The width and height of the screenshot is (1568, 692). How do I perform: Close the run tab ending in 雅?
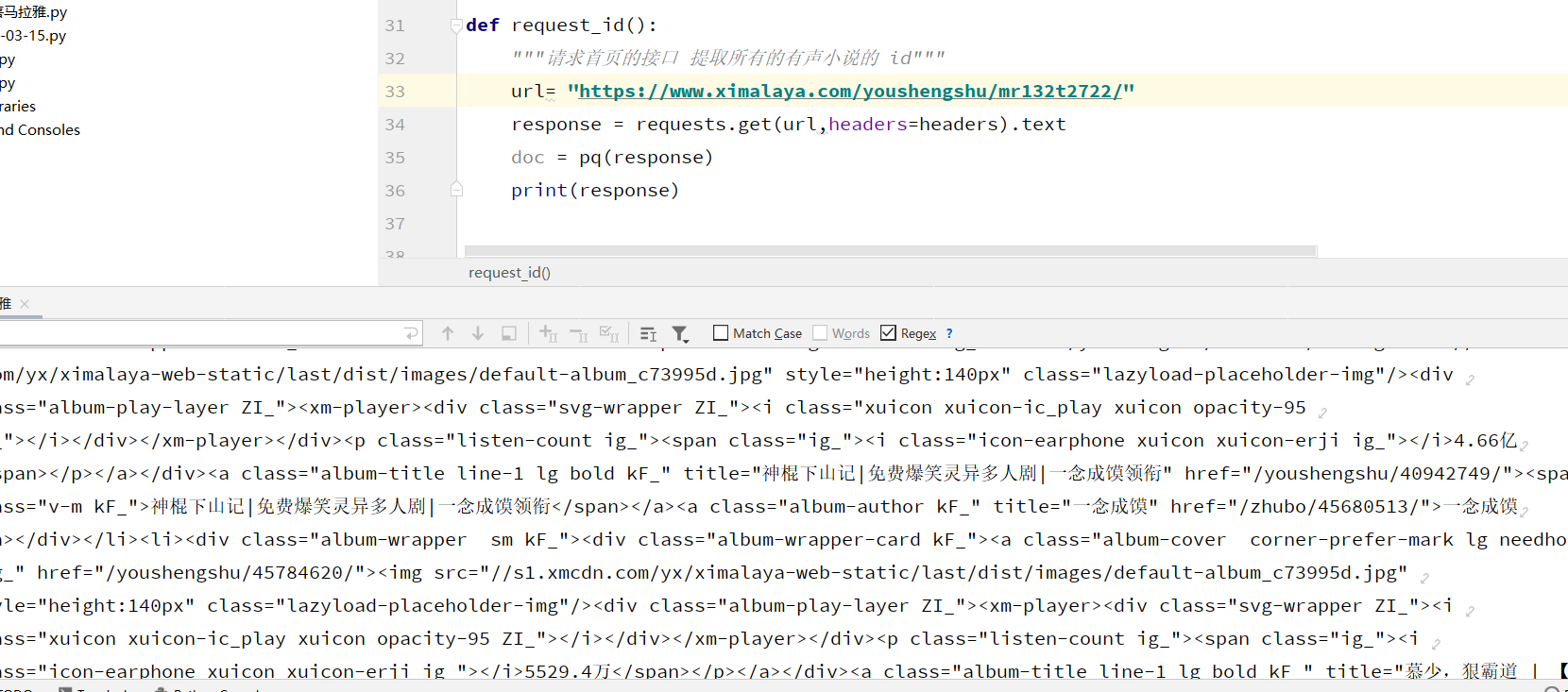click(25, 304)
